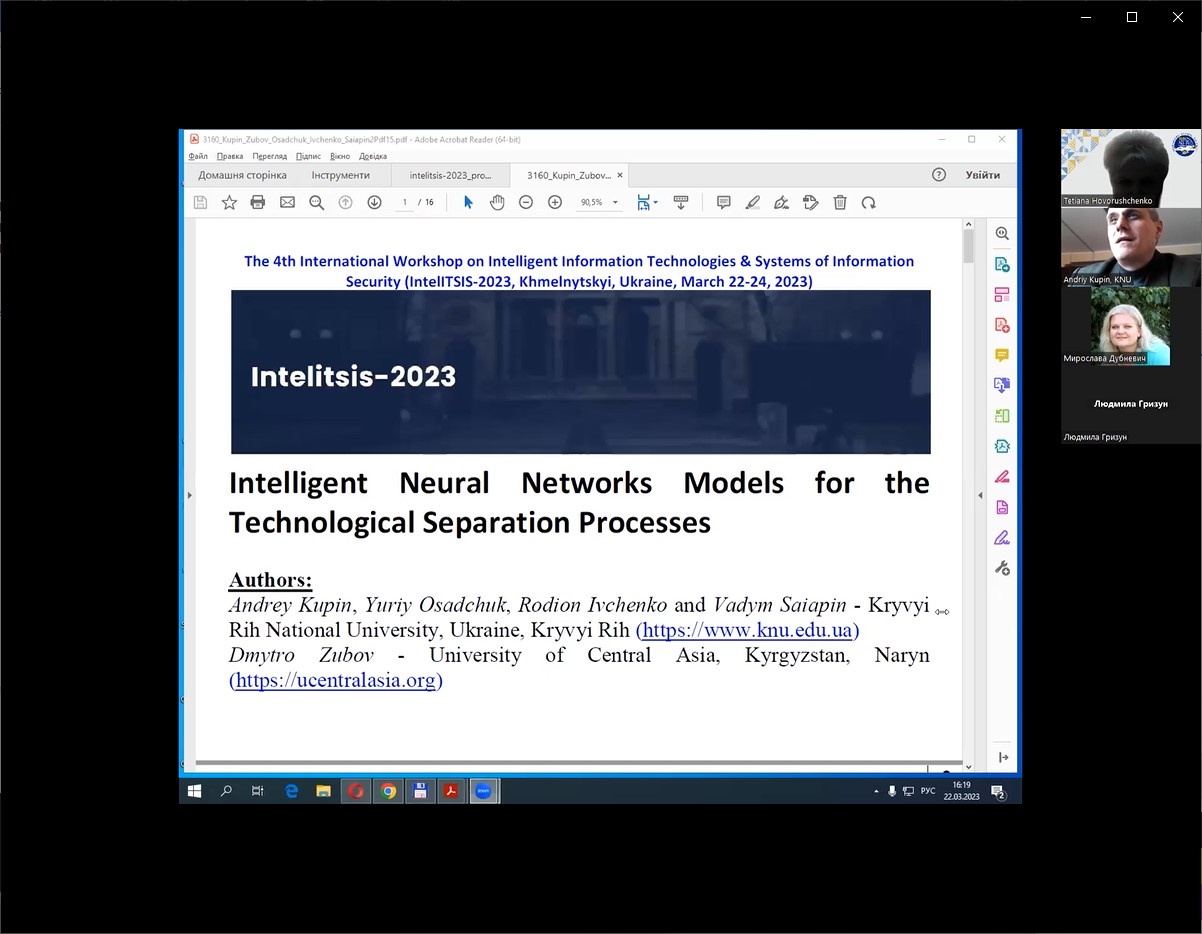Activate the Selection arrow tool
Image resolution: width=1202 pixels, height=934 pixels.
point(468,203)
